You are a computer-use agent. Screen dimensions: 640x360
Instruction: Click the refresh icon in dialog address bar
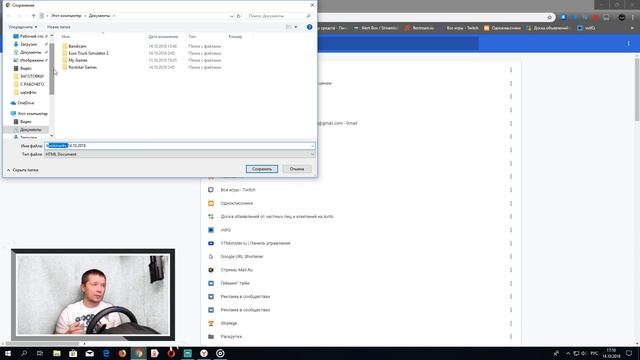pos(239,16)
